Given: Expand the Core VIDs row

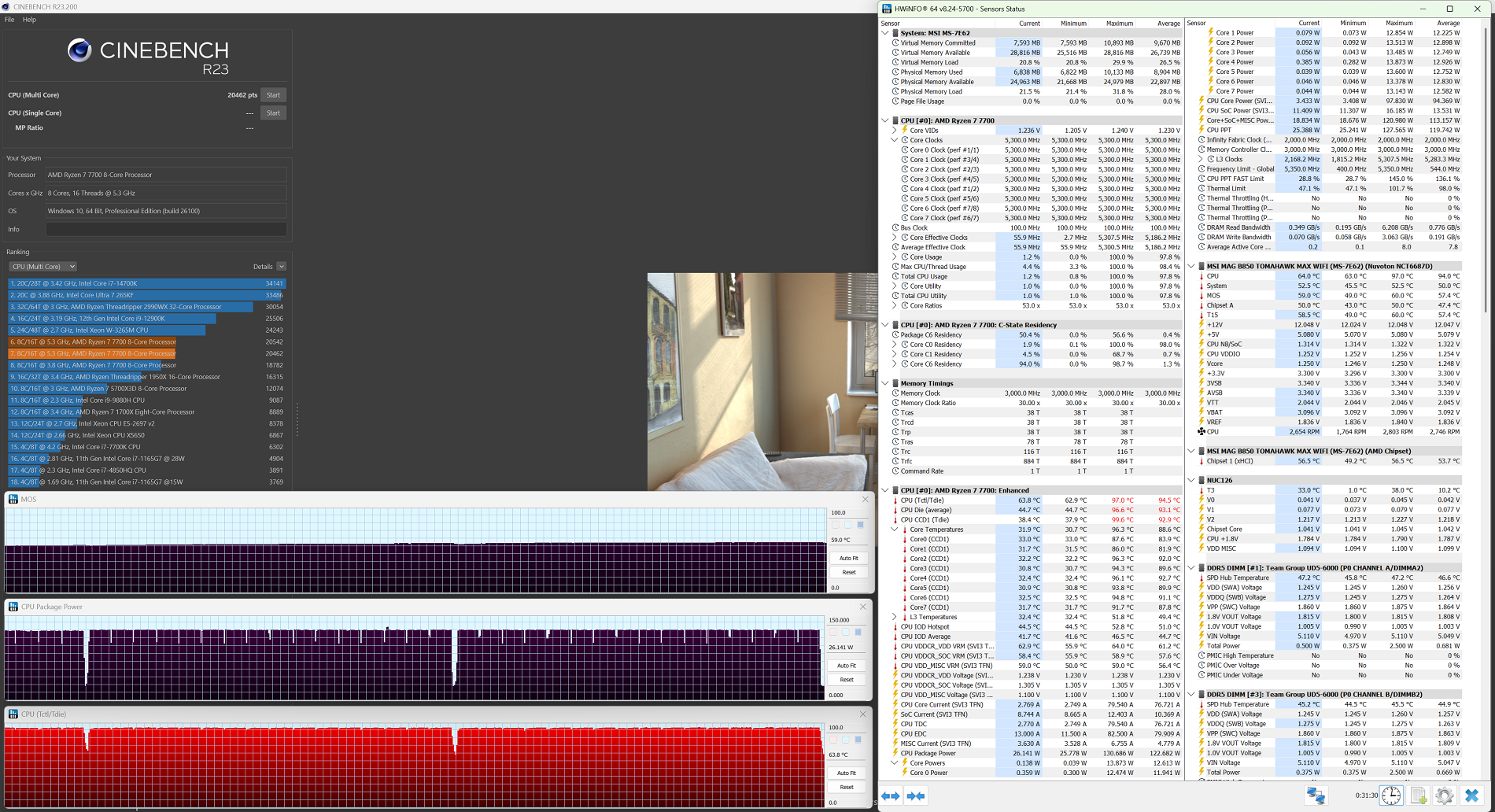Looking at the screenshot, I should click(895, 131).
